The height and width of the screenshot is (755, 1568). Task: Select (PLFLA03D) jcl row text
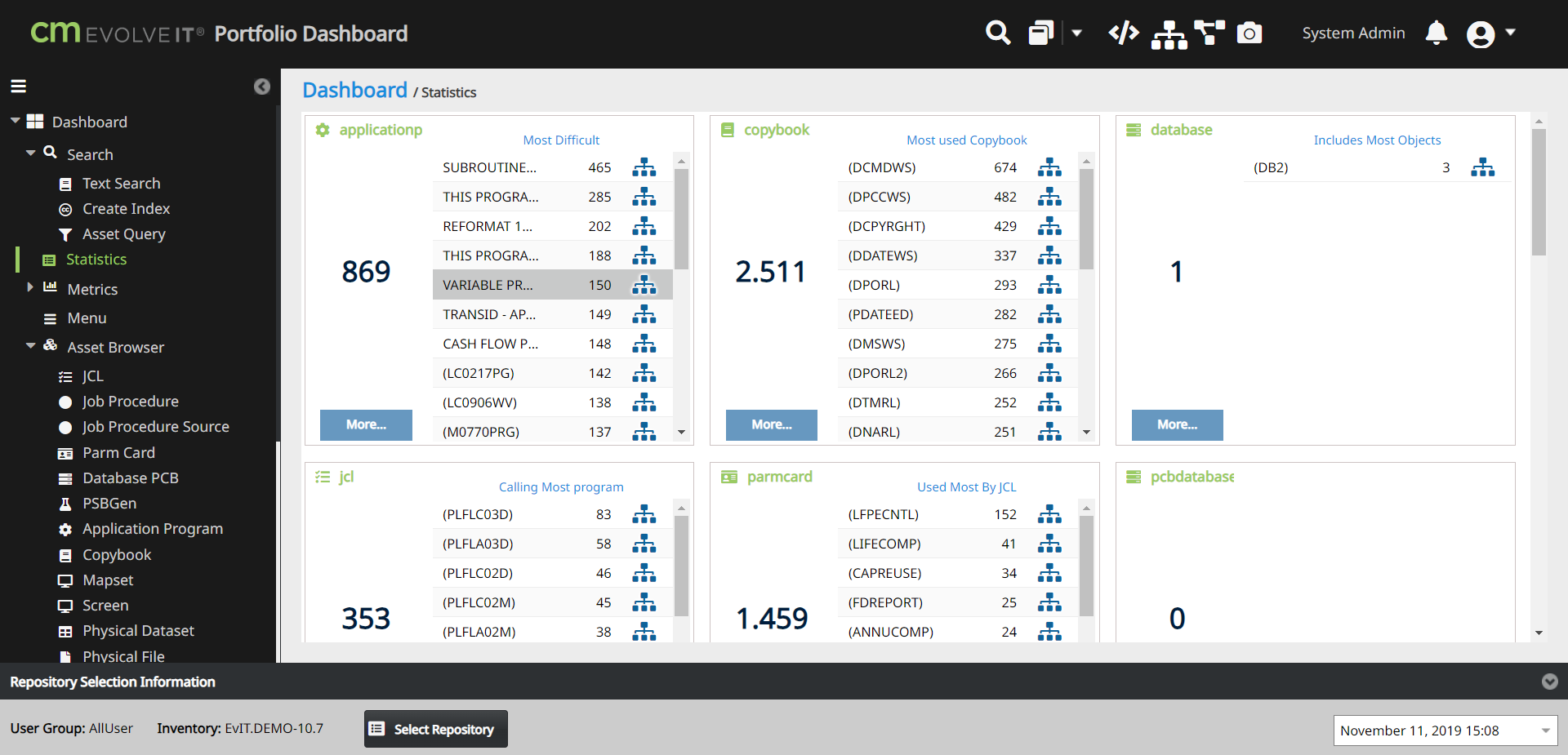478,544
